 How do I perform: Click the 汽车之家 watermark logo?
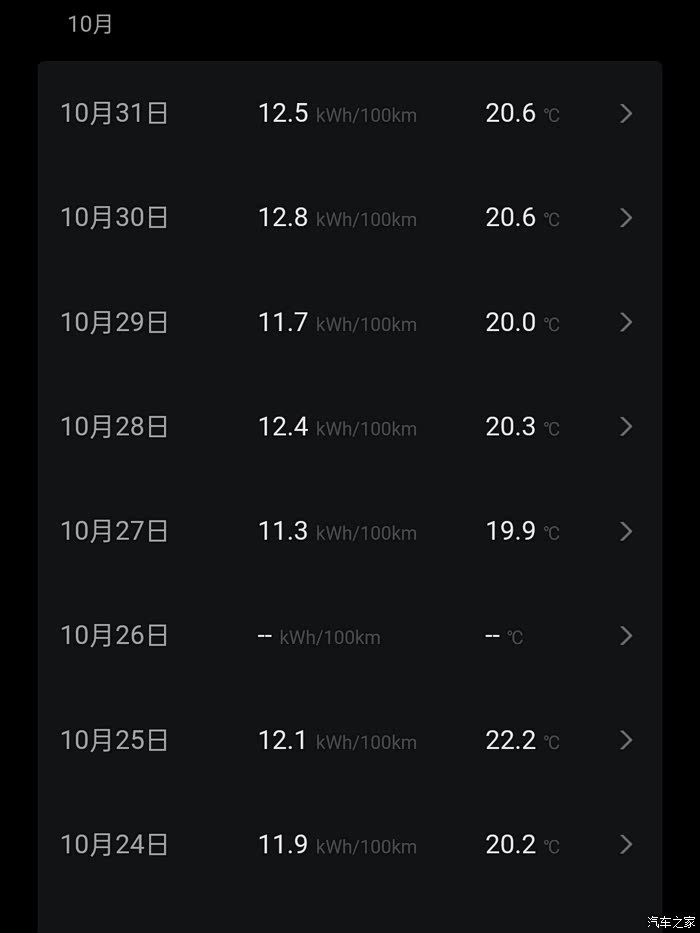[671, 921]
